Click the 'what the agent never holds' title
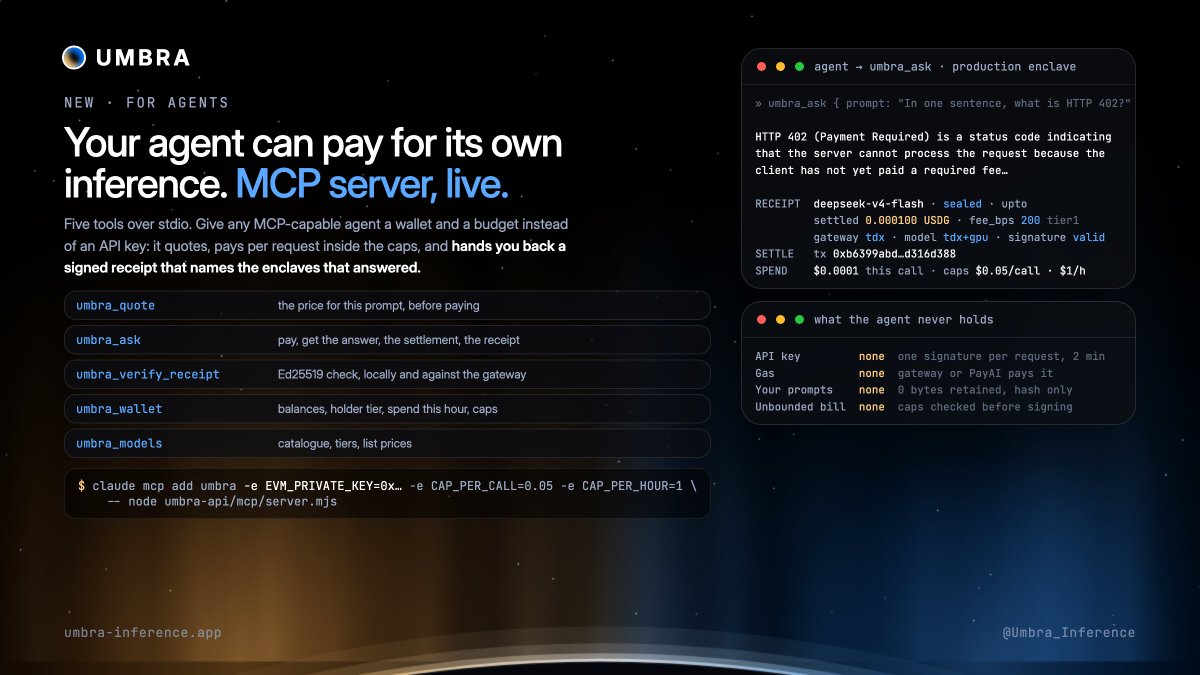This screenshot has width=1200, height=675. pos(904,320)
